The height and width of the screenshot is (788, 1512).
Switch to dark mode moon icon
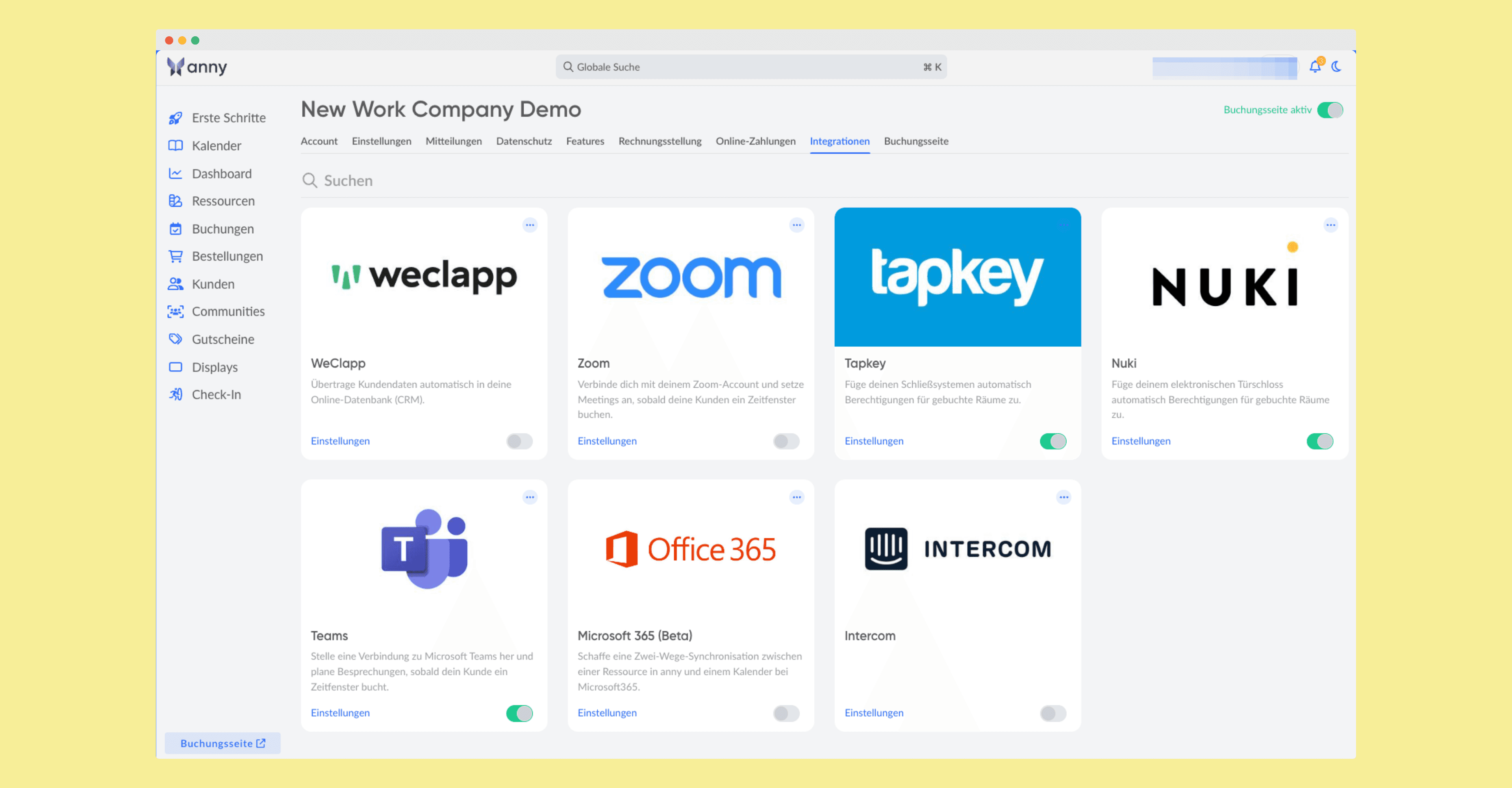pyautogui.click(x=1337, y=66)
